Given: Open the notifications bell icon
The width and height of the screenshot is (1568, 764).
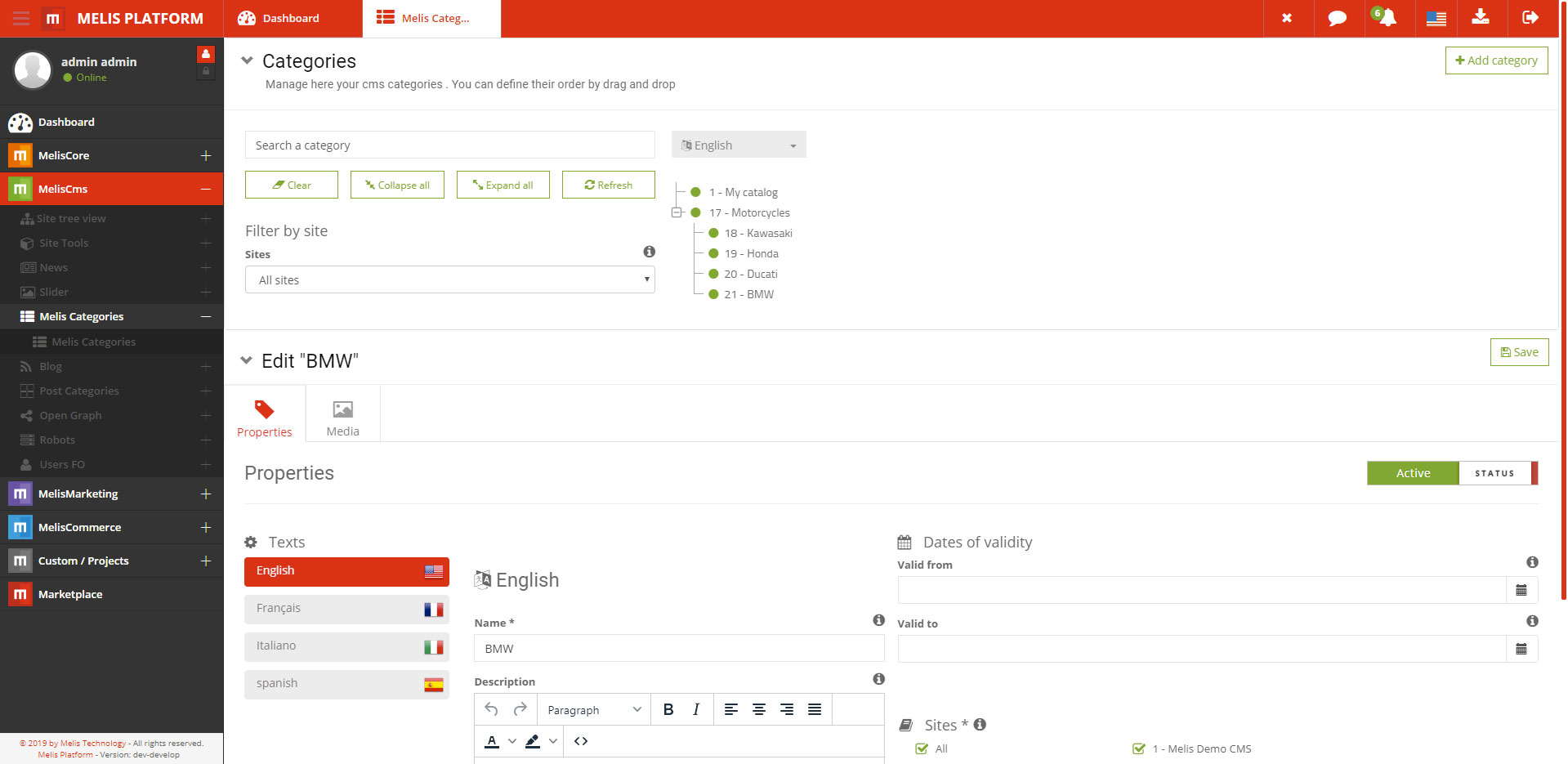Looking at the screenshot, I should (1387, 18).
